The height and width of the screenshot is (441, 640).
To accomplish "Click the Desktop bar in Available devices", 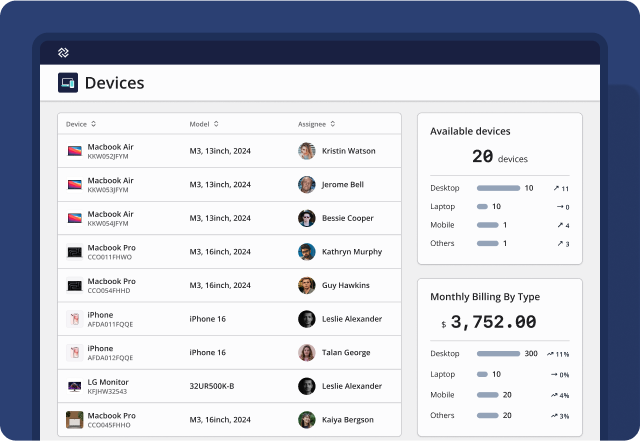I will (x=498, y=188).
